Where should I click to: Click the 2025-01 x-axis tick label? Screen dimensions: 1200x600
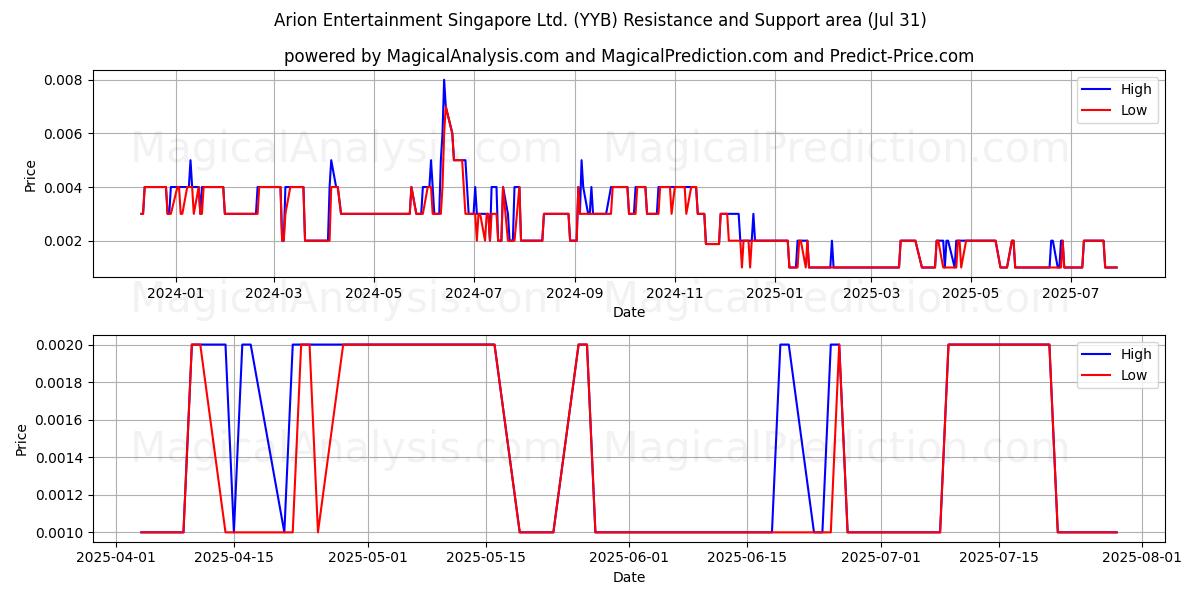tap(775, 293)
